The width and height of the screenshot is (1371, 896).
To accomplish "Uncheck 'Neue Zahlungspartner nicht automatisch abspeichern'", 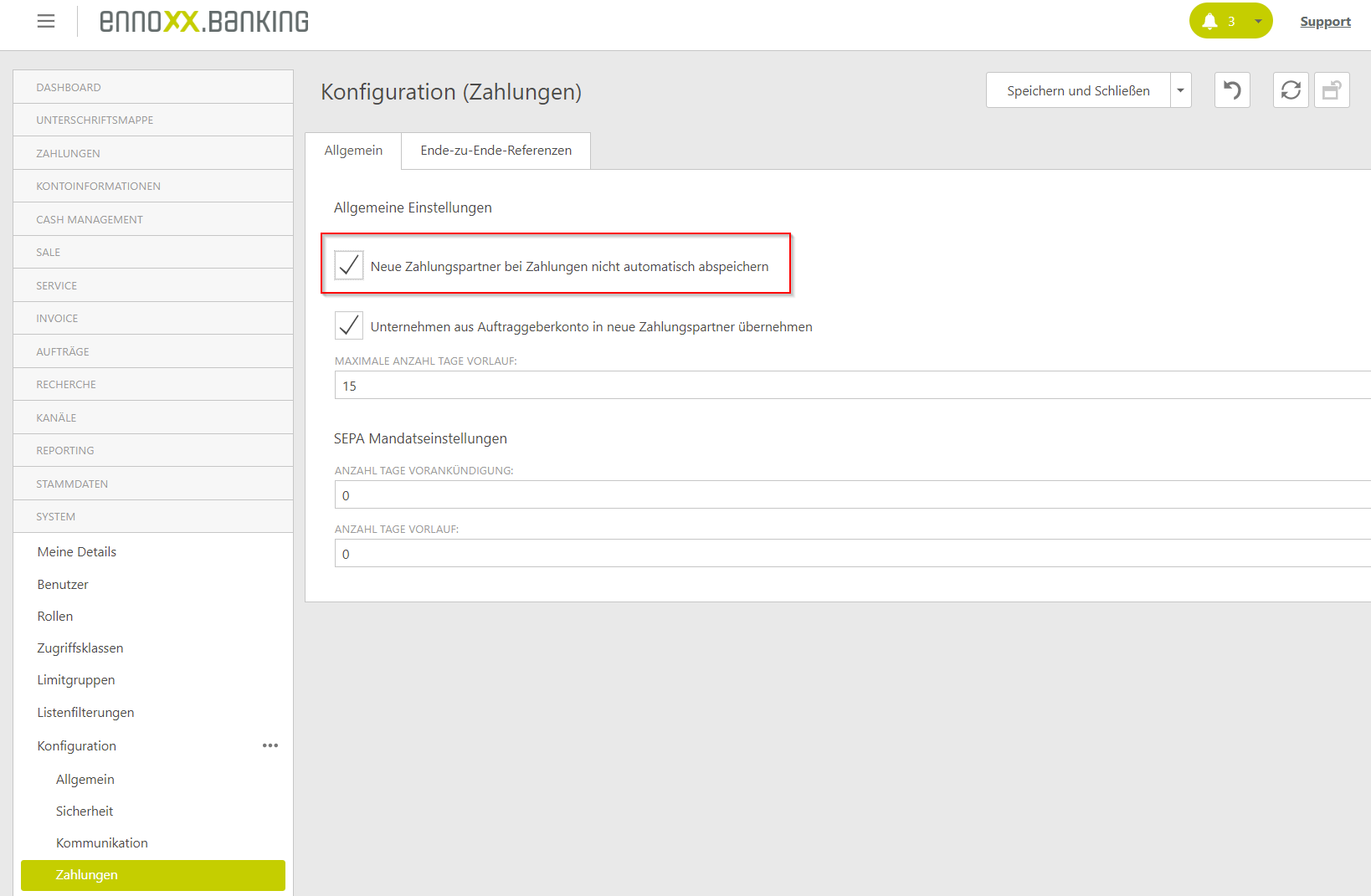I will click(349, 265).
